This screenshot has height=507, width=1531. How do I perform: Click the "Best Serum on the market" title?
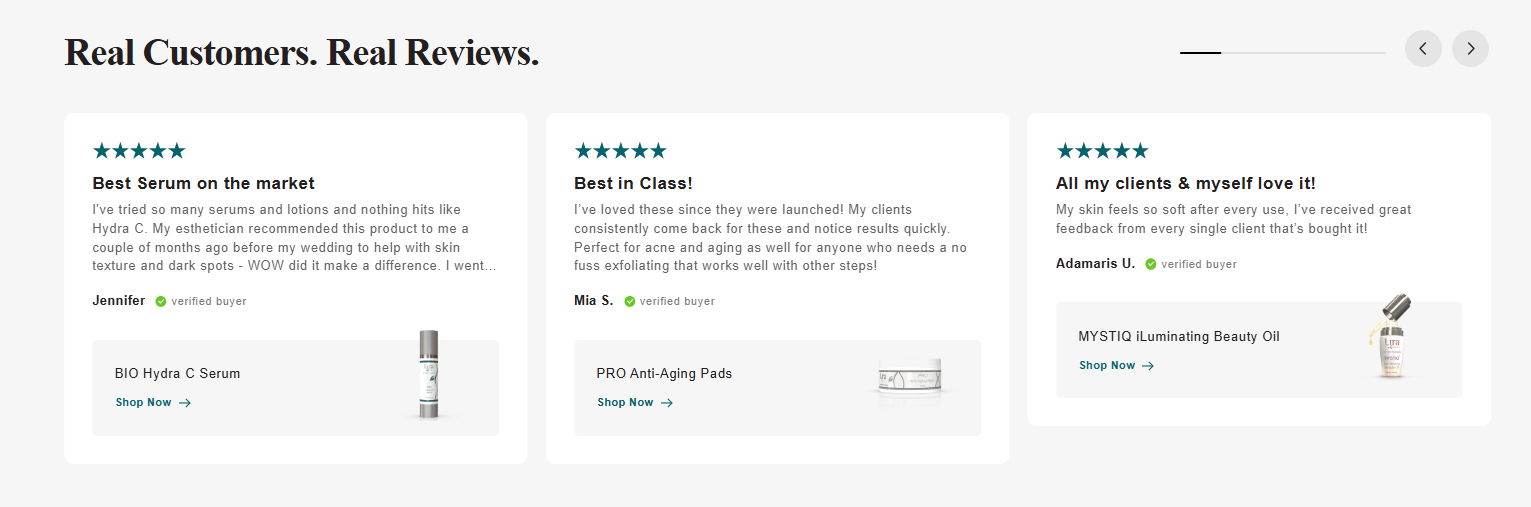[203, 183]
